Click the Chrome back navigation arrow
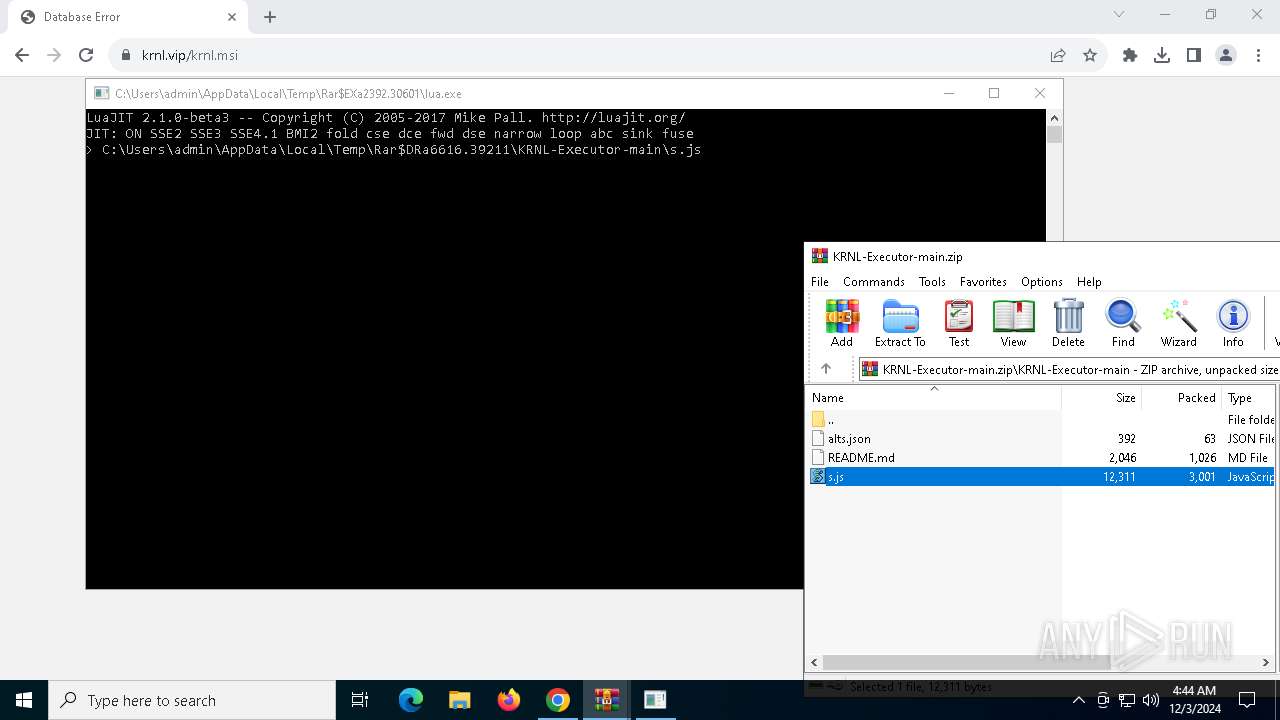1280x720 pixels. coord(22,55)
